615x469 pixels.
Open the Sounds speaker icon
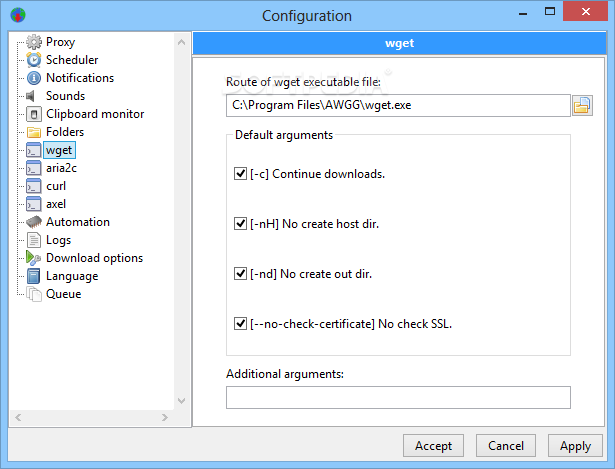pyautogui.click(x=31, y=96)
